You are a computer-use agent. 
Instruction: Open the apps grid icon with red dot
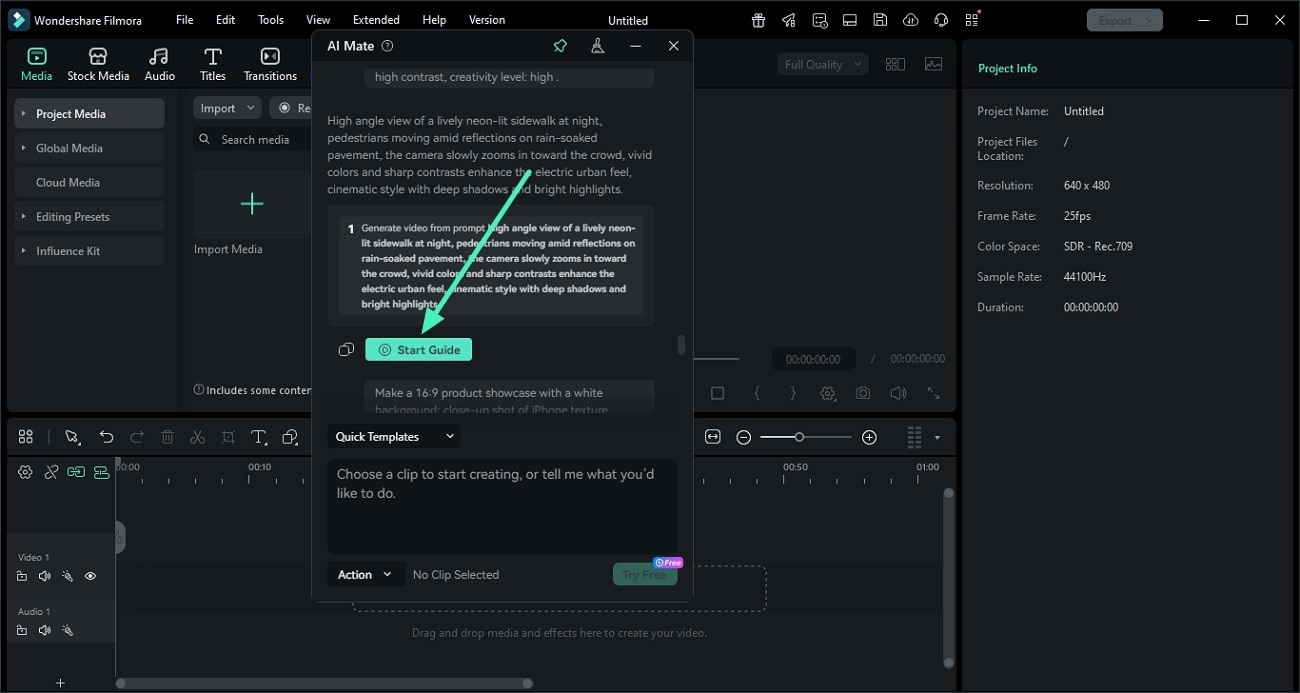point(972,20)
